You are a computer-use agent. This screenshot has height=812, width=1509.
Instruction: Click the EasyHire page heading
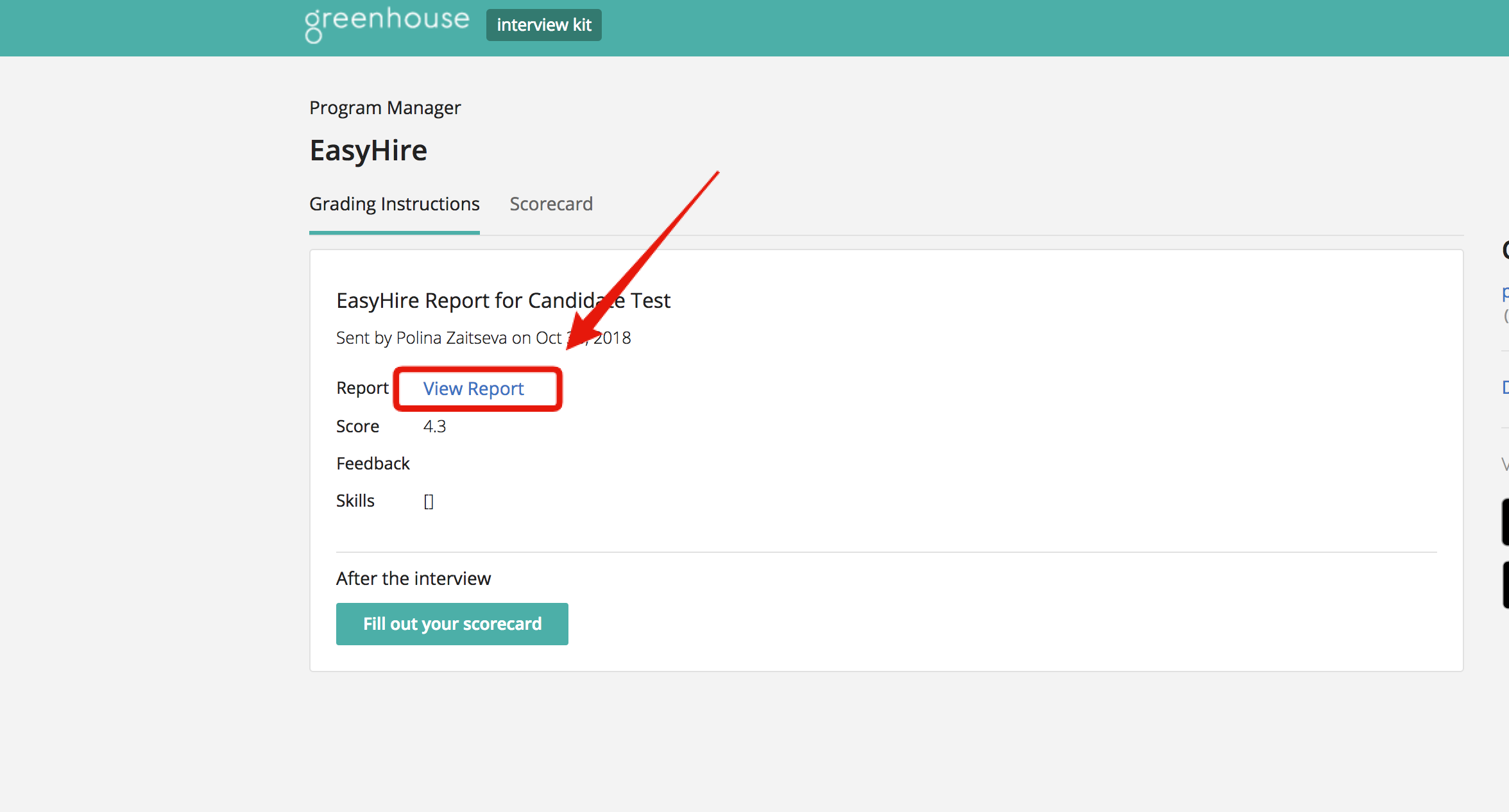(x=368, y=151)
